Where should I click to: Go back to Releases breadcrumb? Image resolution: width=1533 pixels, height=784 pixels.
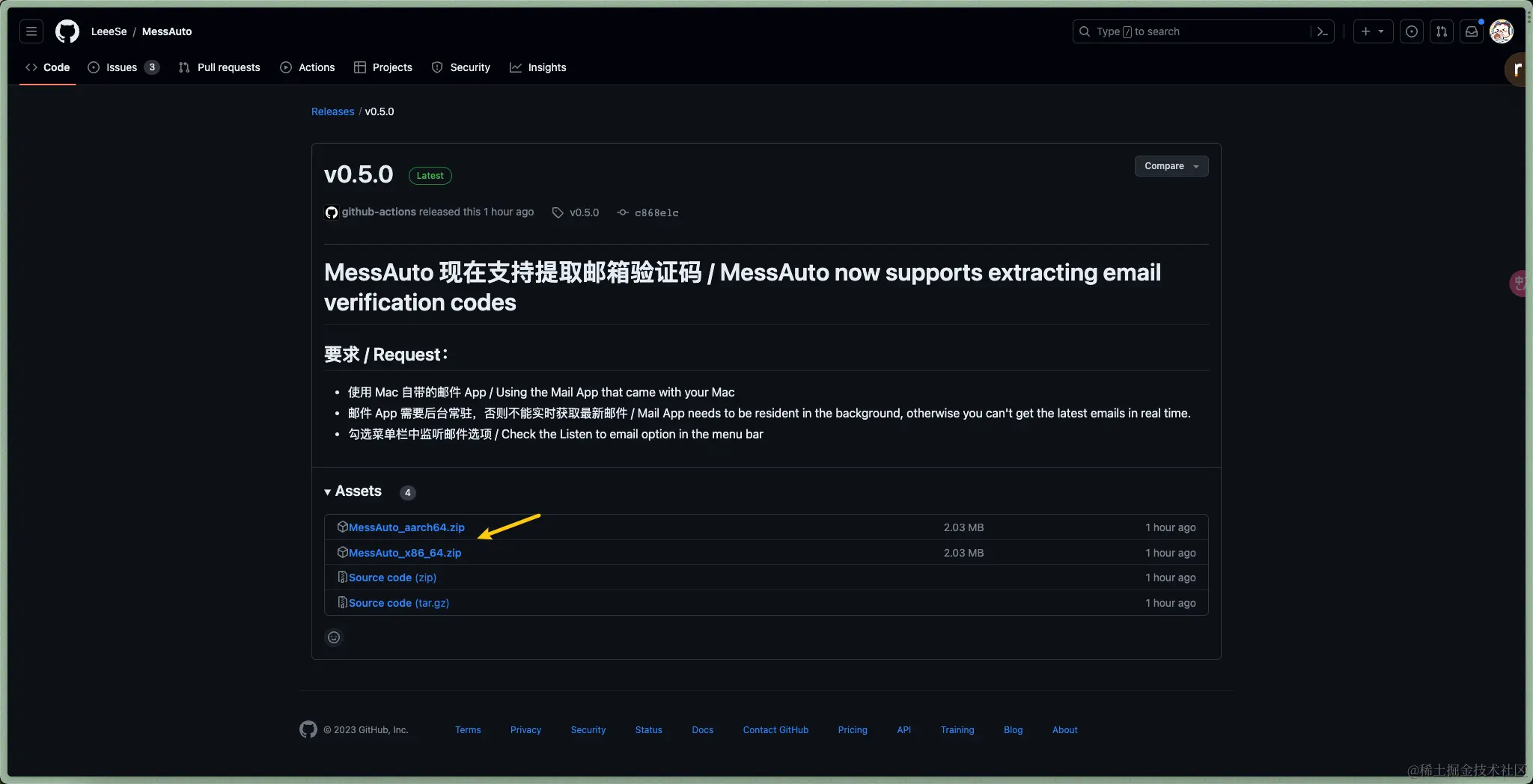point(332,111)
